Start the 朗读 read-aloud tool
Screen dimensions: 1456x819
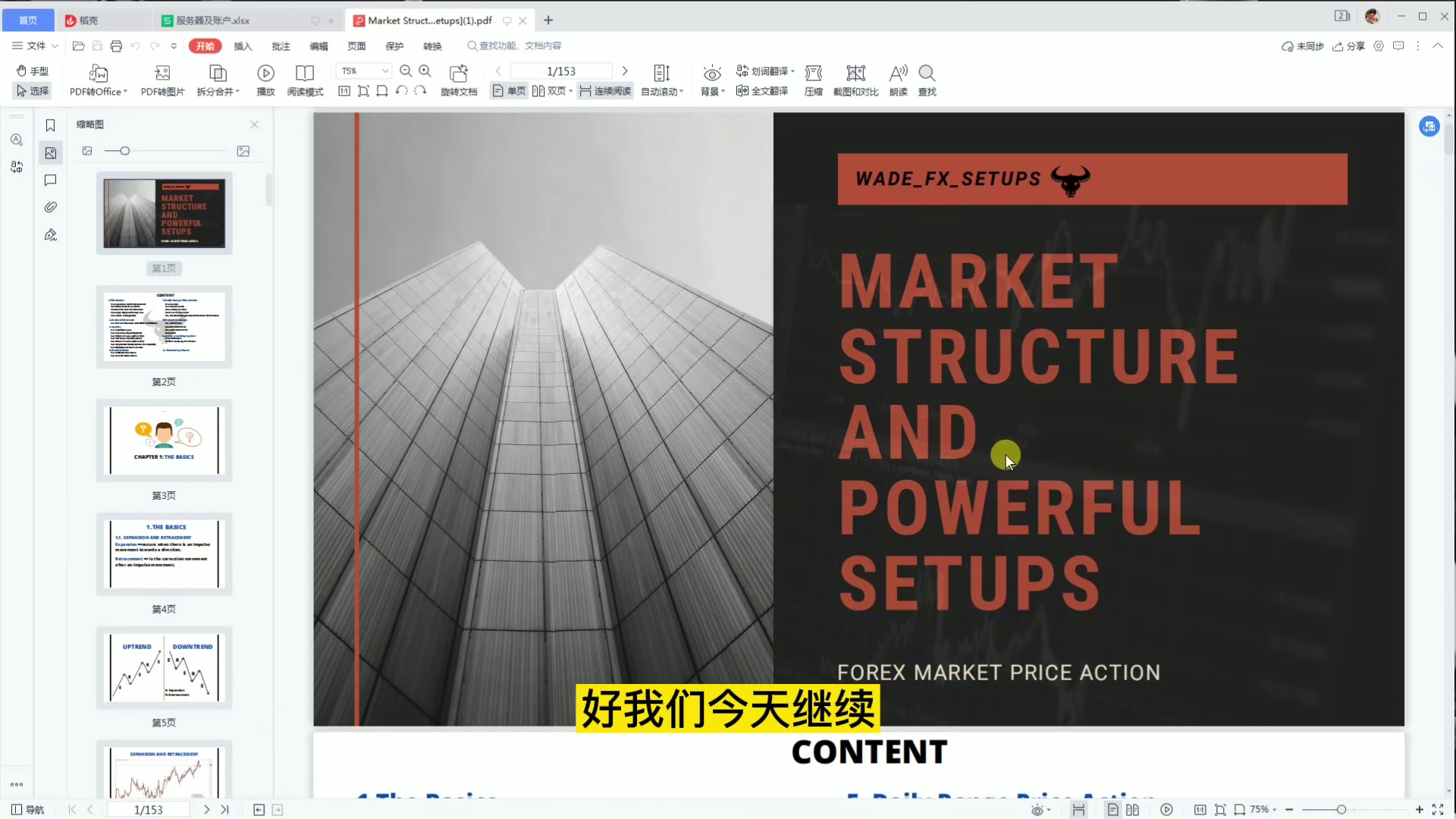(898, 74)
